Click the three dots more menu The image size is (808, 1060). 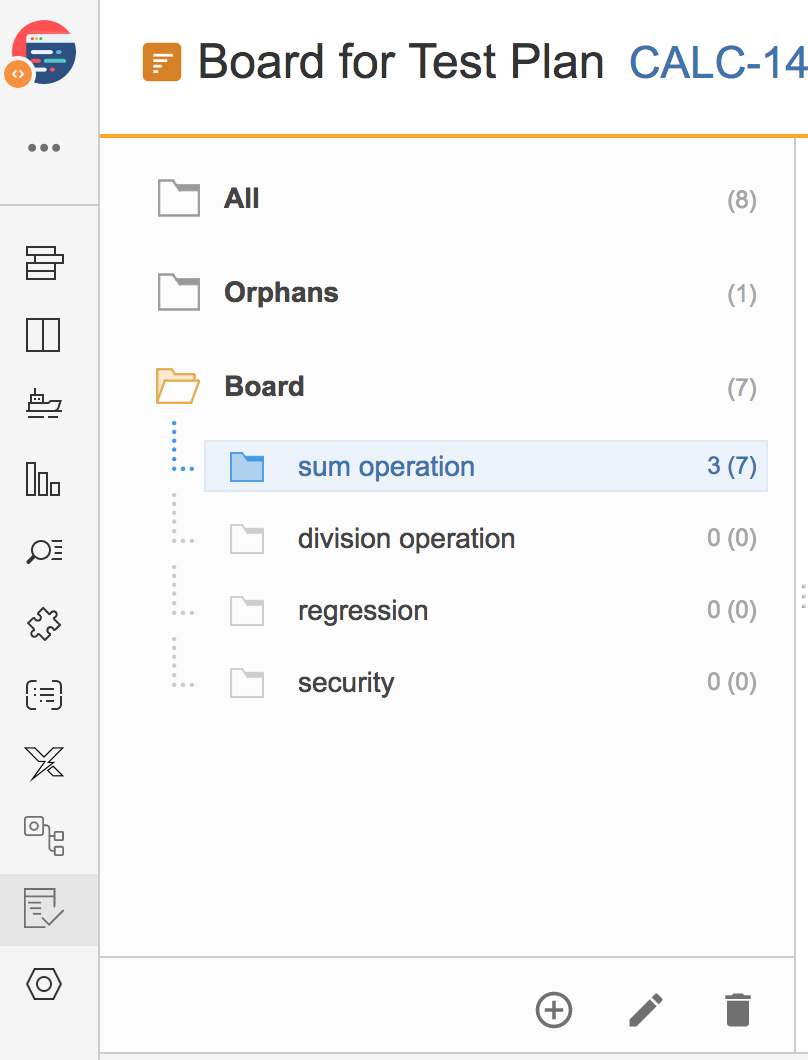(44, 147)
